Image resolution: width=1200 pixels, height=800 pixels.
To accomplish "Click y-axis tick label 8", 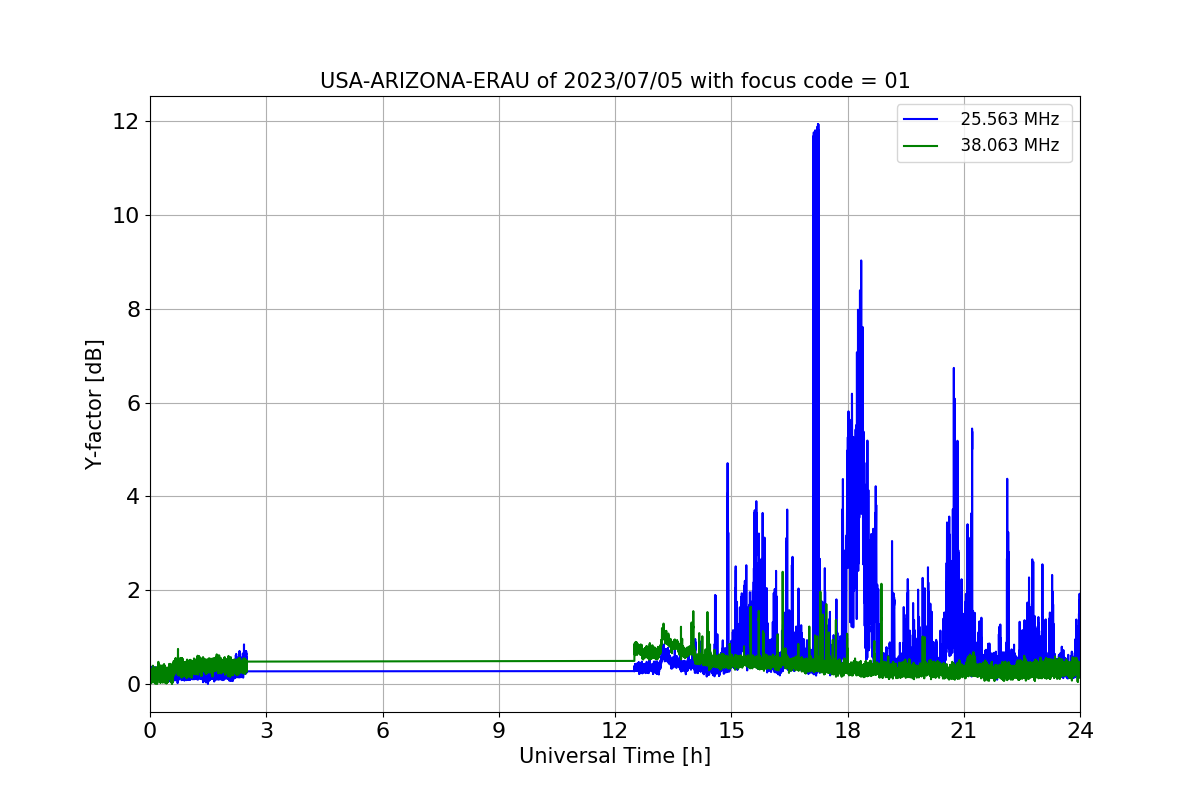I will [x=133, y=309].
